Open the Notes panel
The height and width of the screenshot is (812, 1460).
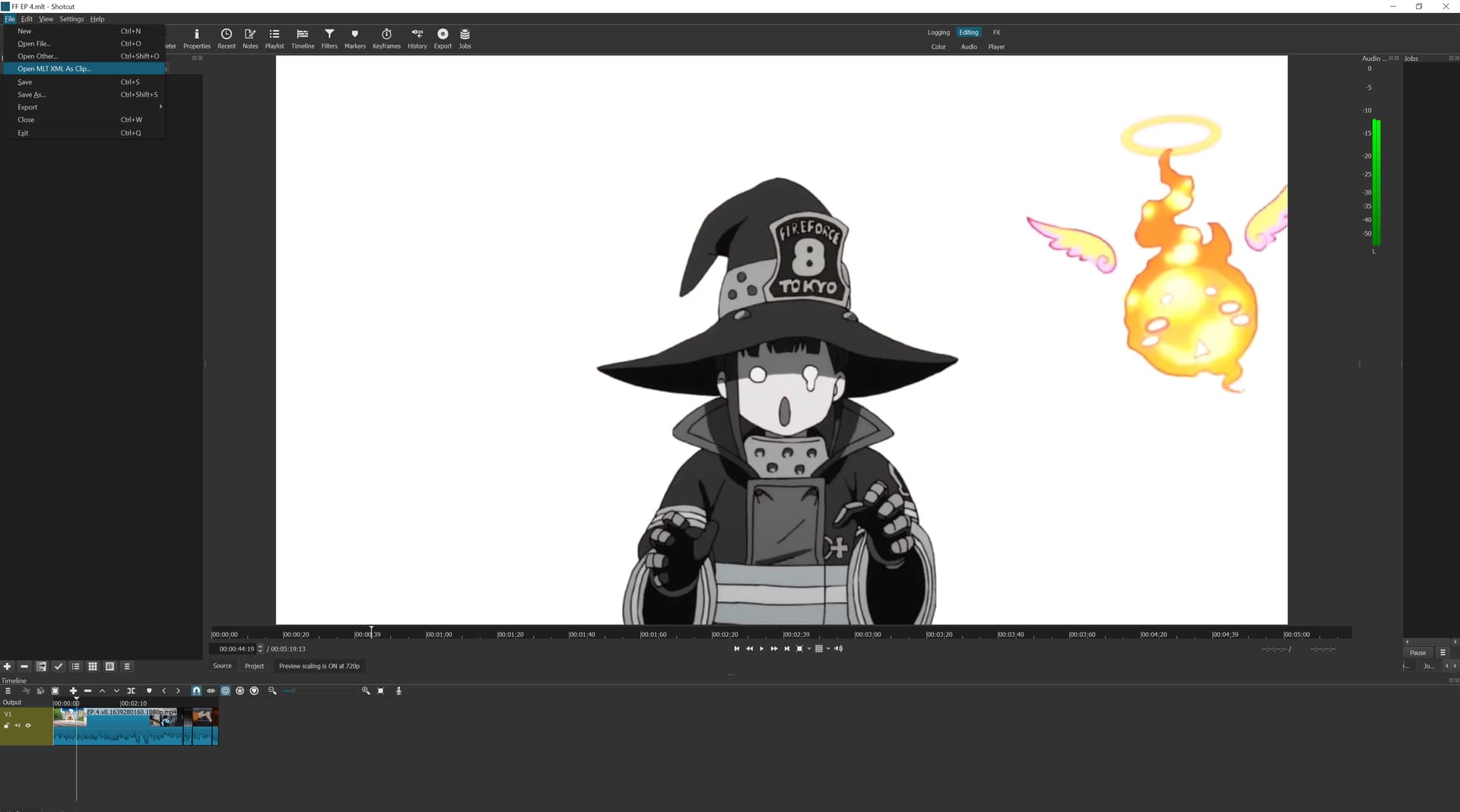pyautogui.click(x=250, y=39)
